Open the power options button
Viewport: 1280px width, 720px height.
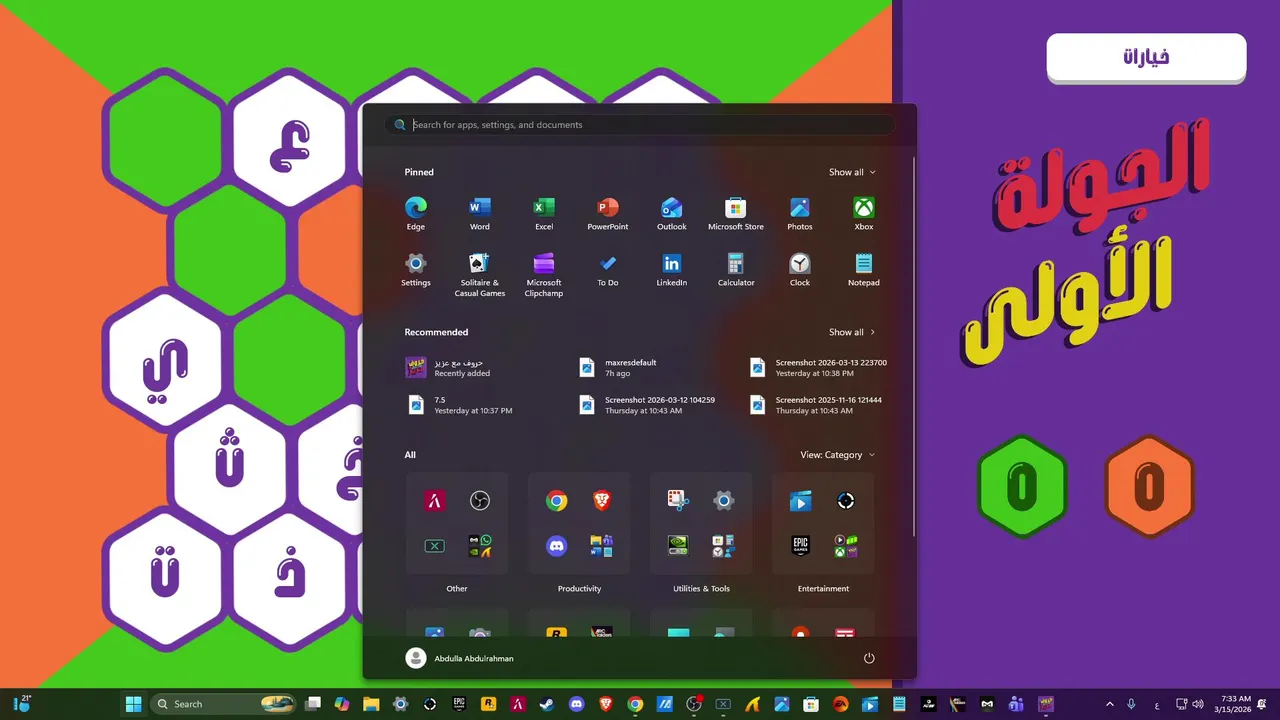pyautogui.click(x=869, y=658)
